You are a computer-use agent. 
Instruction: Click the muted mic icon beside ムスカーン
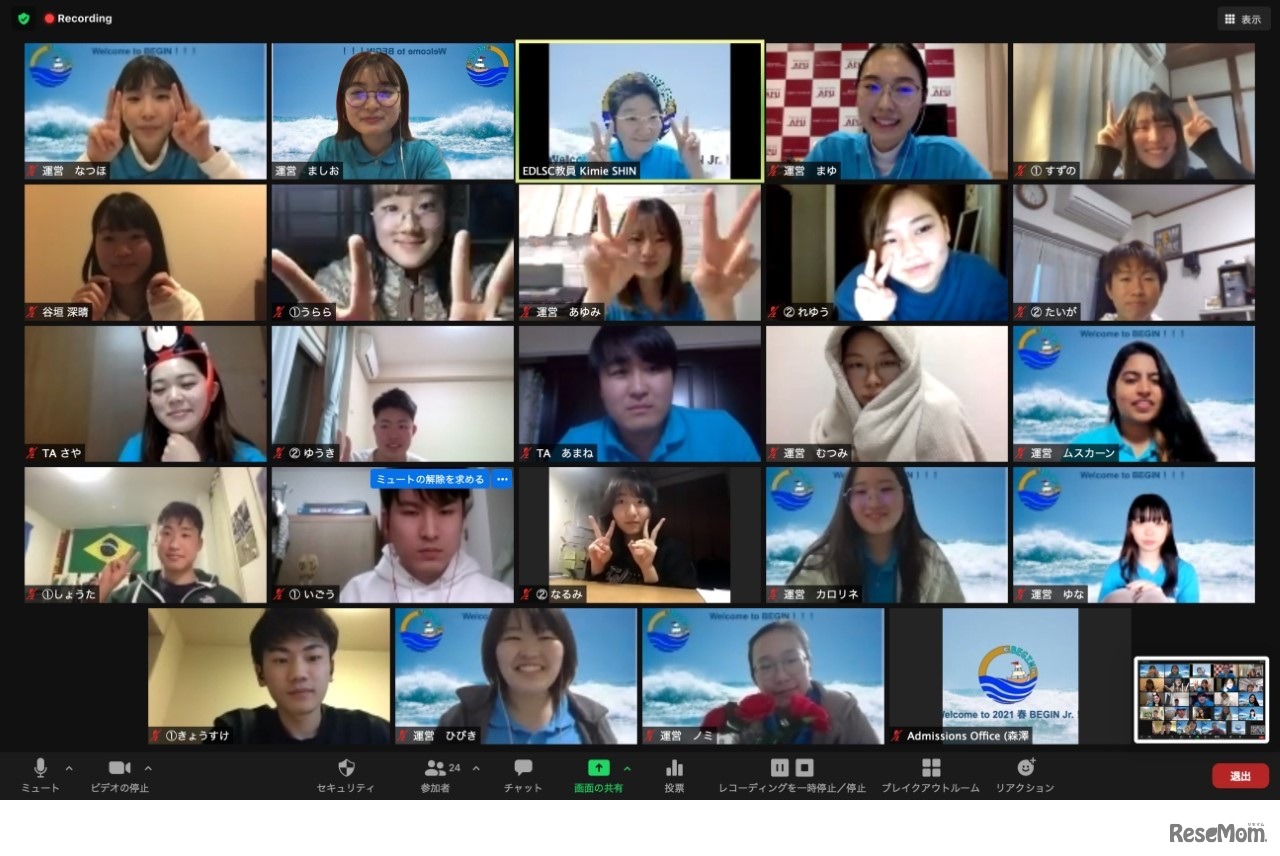(x=1020, y=453)
